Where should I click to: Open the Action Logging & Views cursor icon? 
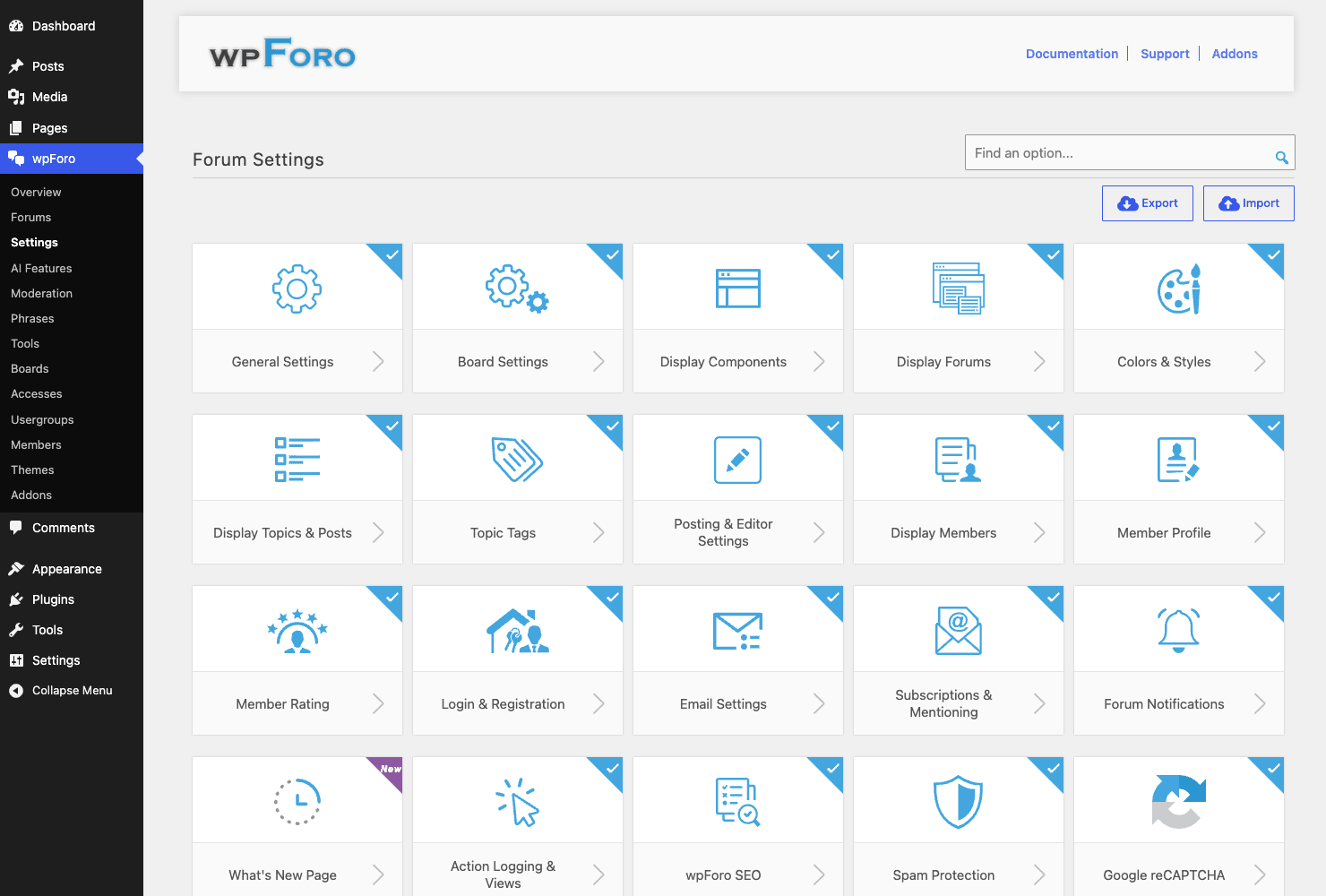coord(517,802)
